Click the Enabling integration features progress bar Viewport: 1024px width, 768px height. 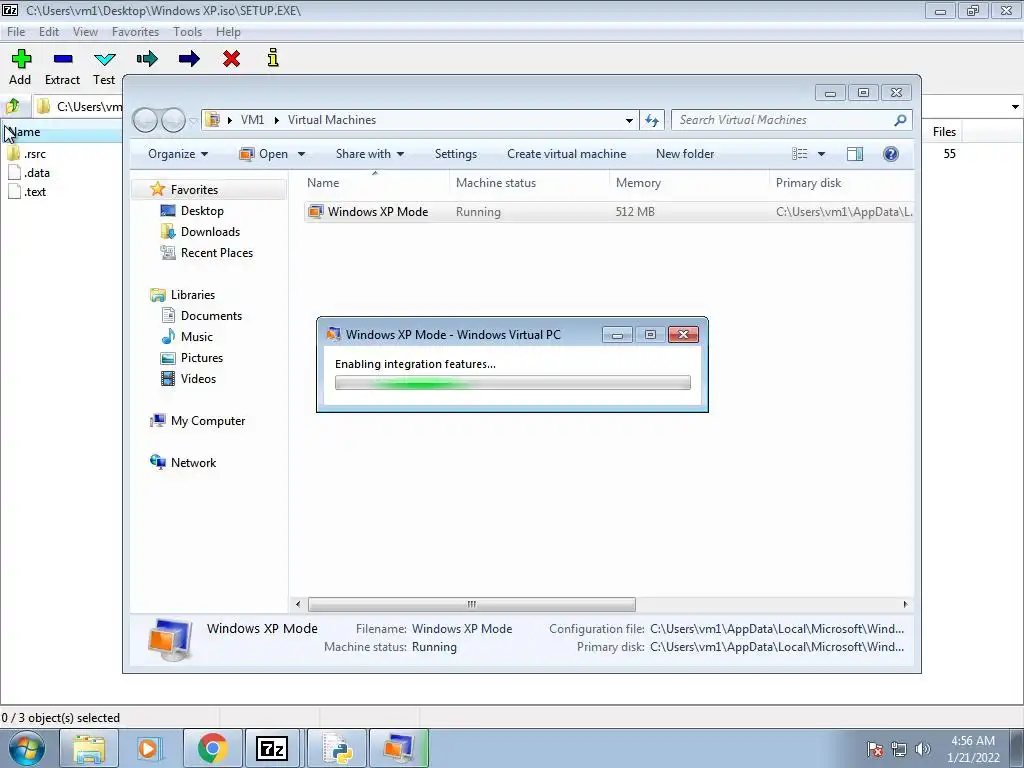513,383
